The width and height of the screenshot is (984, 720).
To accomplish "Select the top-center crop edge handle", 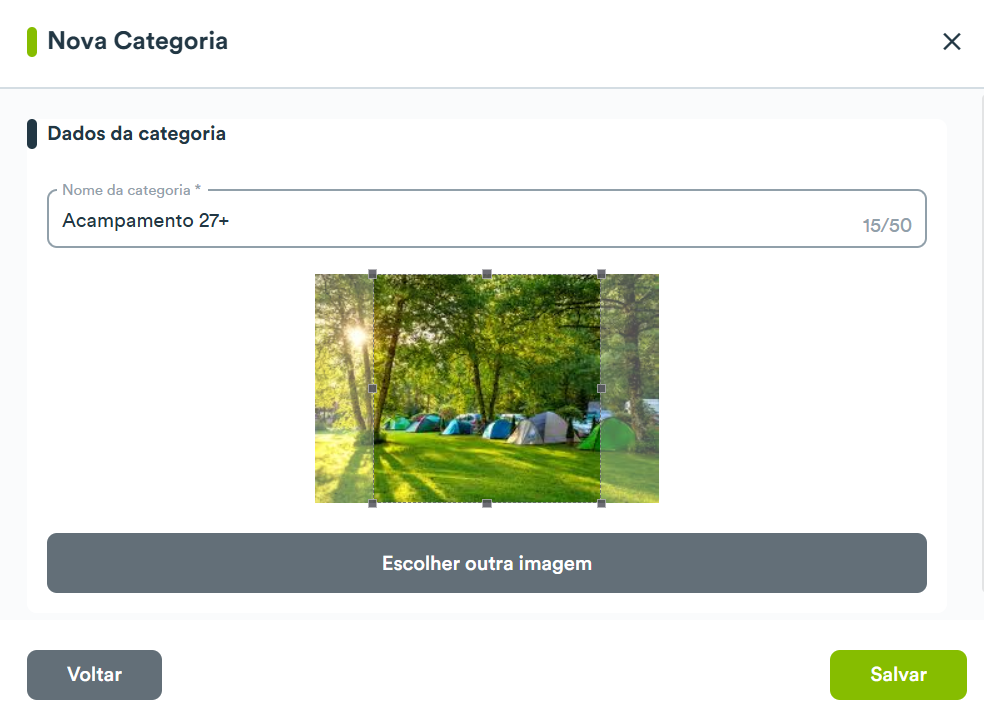I will click(487, 274).
